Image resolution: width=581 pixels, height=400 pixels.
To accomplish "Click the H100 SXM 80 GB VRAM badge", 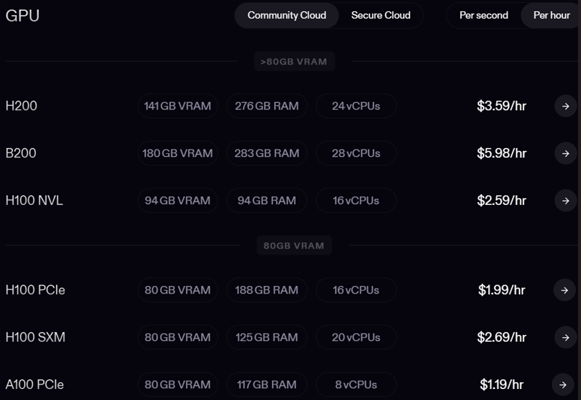I will (177, 337).
